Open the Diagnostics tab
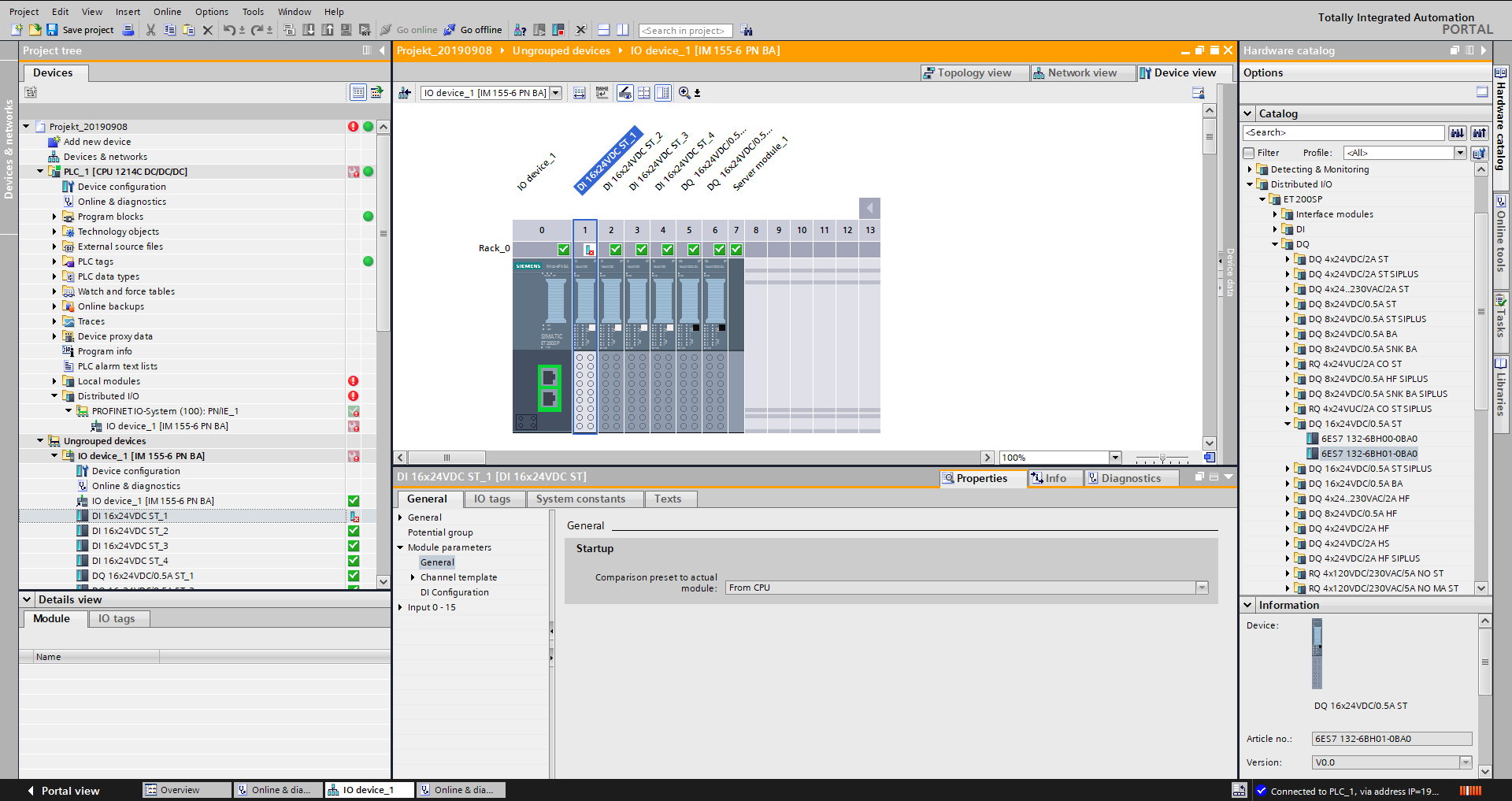1512x801 pixels. [1131, 478]
